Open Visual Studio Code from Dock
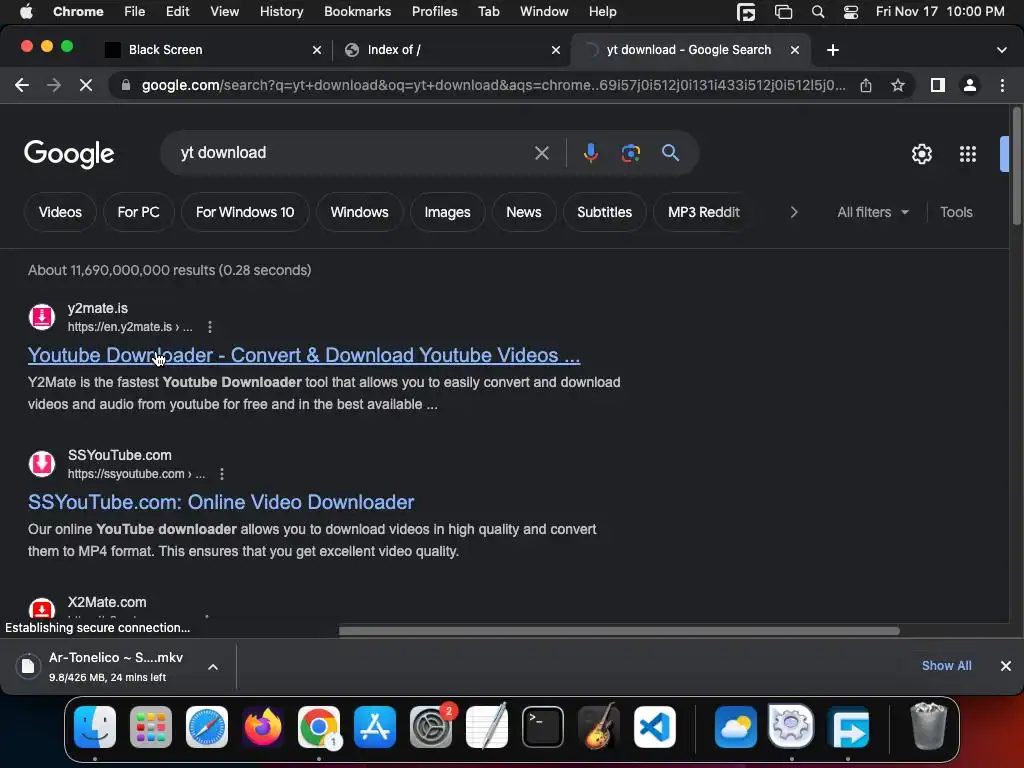Viewport: 1024px width, 768px height. (x=654, y=727)
